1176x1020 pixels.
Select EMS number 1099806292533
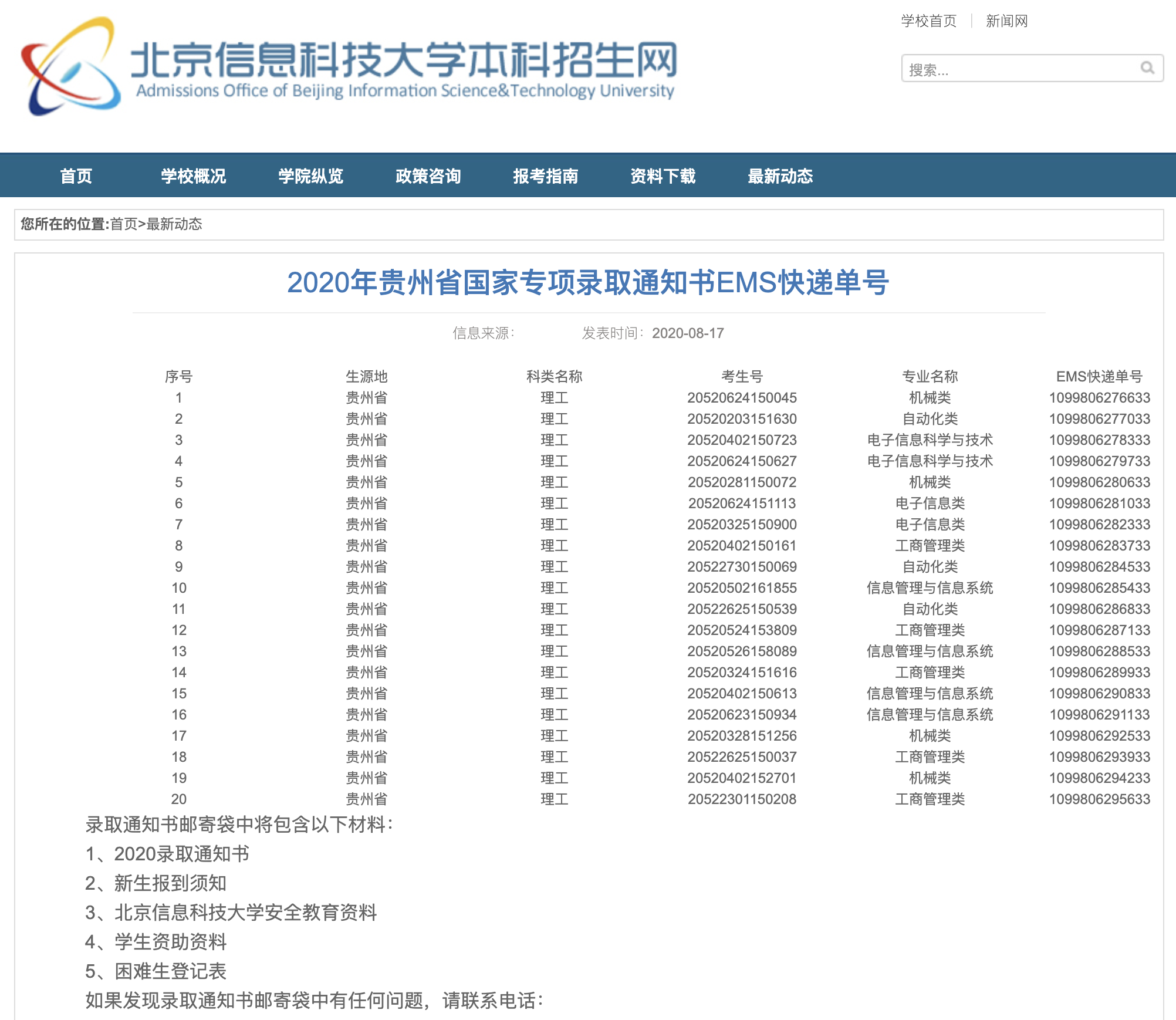click(1100, 735)
